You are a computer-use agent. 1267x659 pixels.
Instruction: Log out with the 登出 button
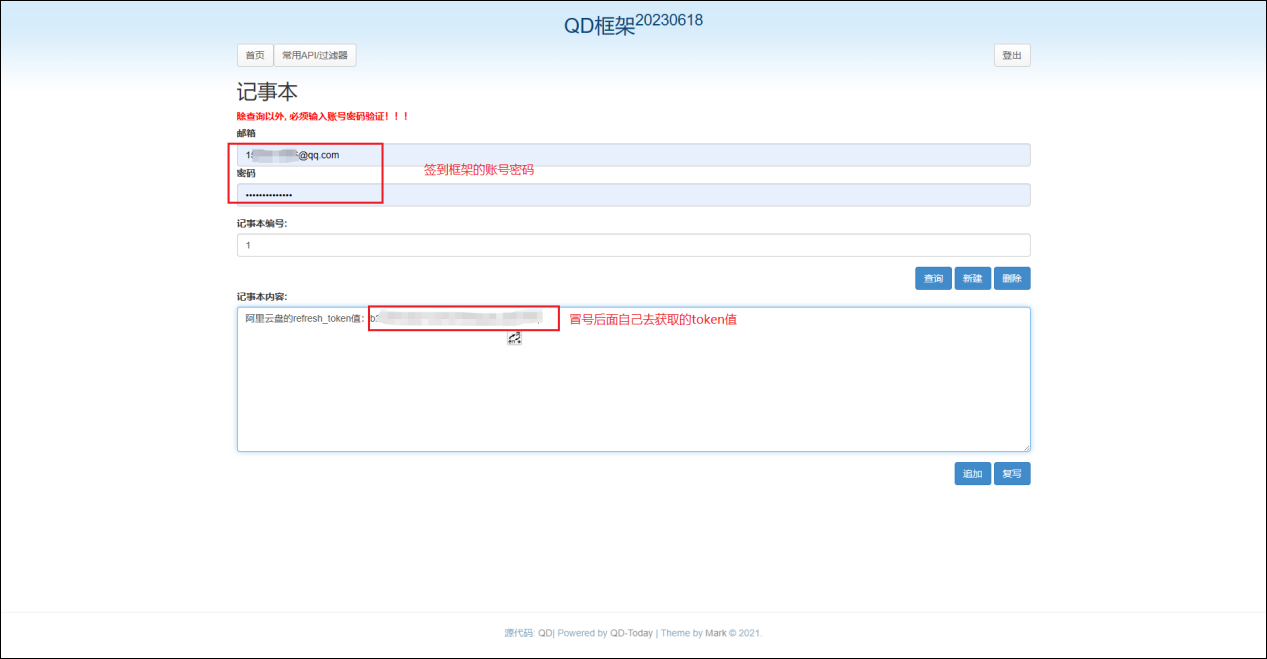pyautogui.click(x=1012, y=56)
